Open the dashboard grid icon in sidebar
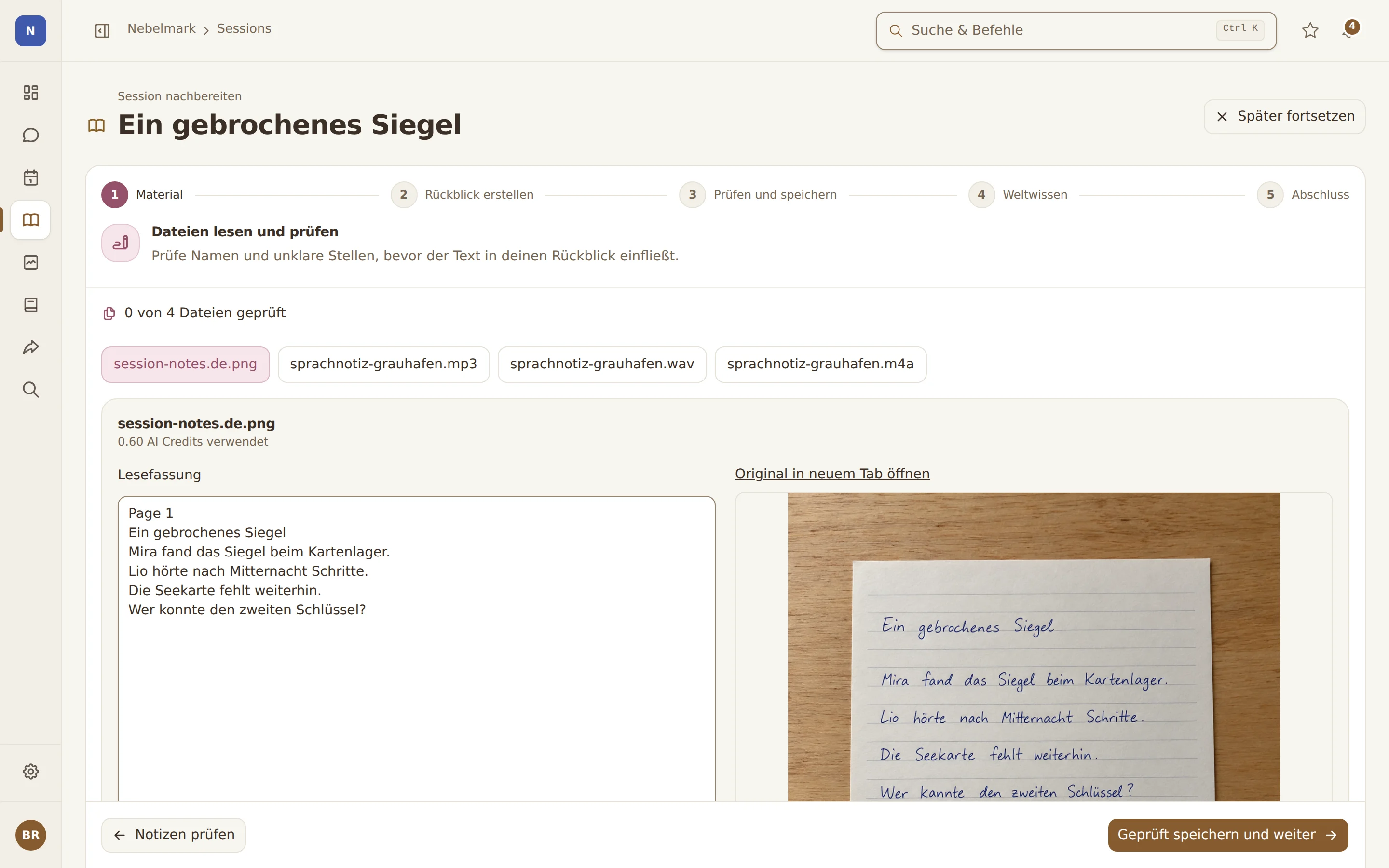 (x=30, y=93)
